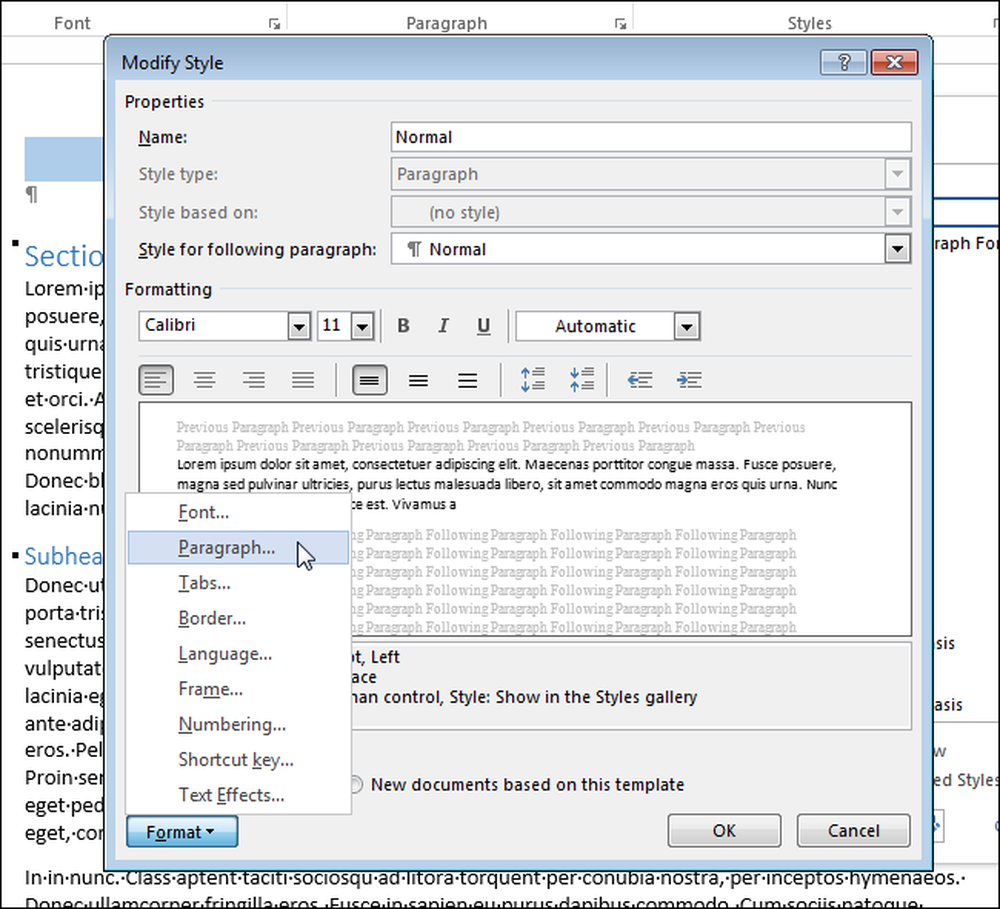The width and height of the screenshot is (1000, 909).
Task: Click decrease indent icon
Action: coord(640,381)
